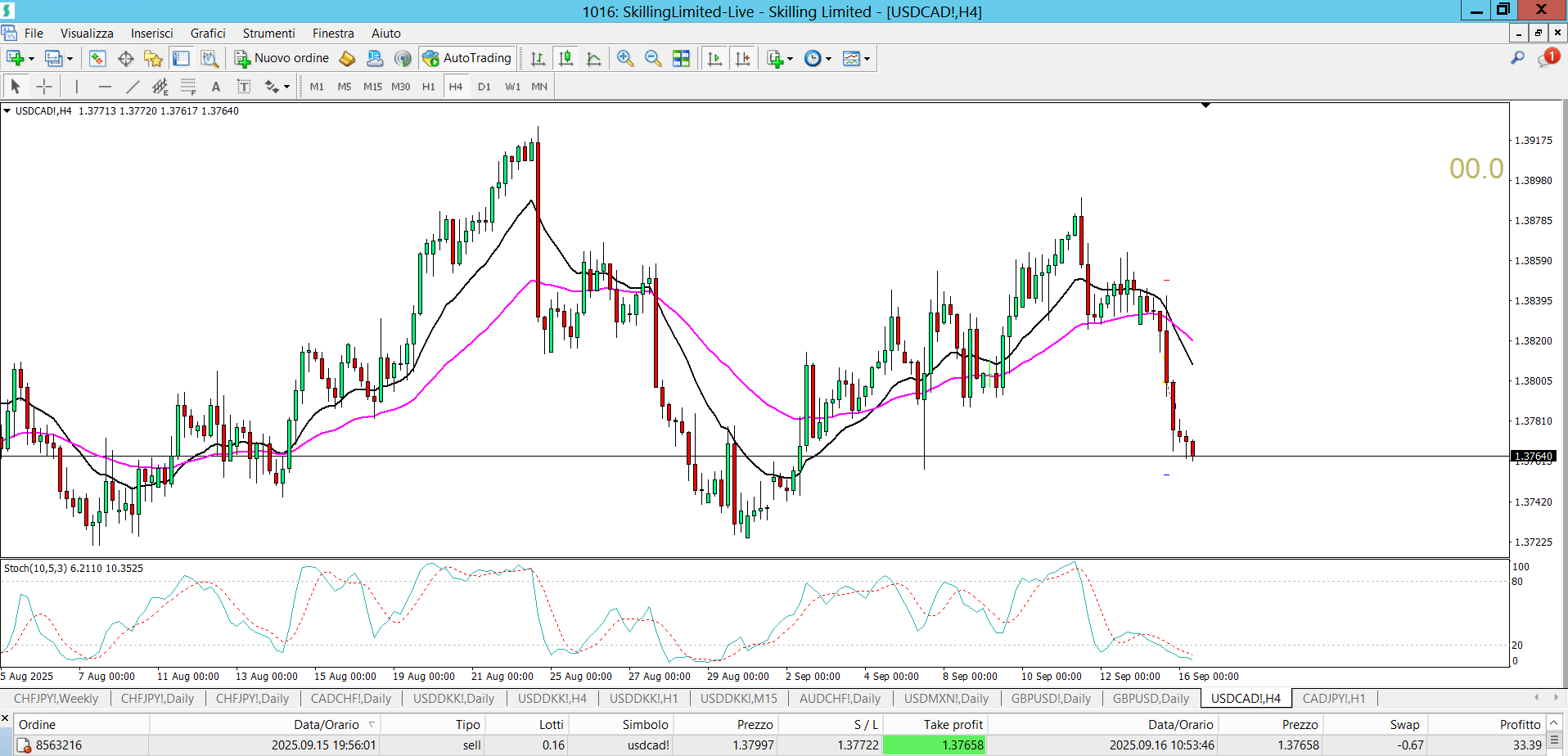Open chart menu triangle beside USDCAD!,H4

(x=7, y=110)
